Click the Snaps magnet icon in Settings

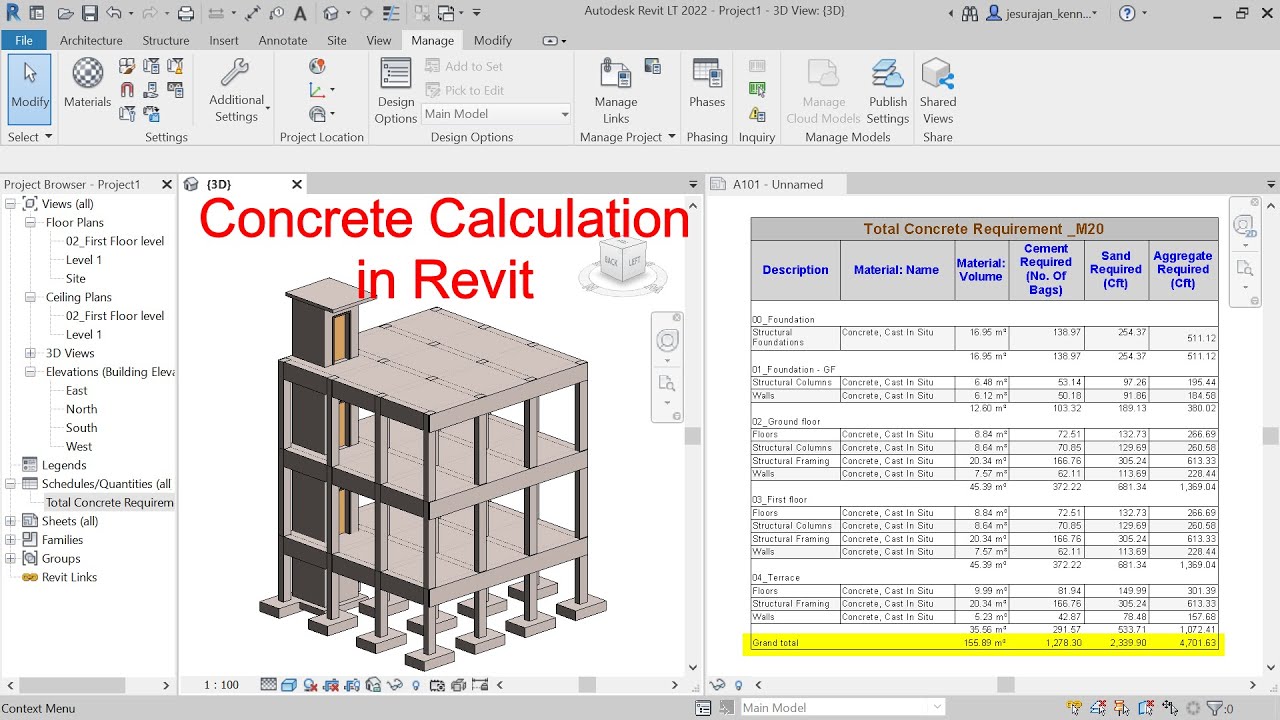pos(127,90)
